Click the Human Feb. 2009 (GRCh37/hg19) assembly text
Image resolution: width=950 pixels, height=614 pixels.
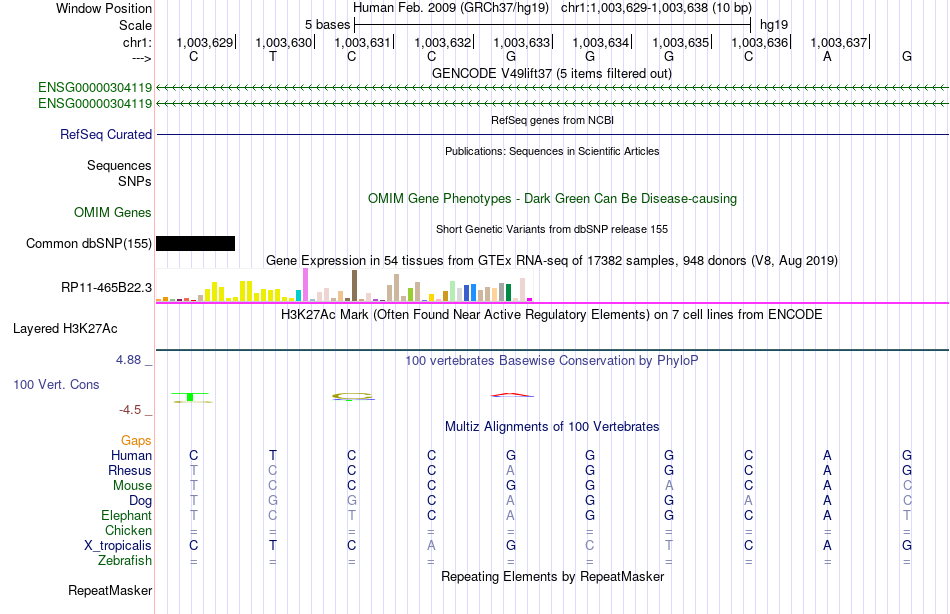451,8
